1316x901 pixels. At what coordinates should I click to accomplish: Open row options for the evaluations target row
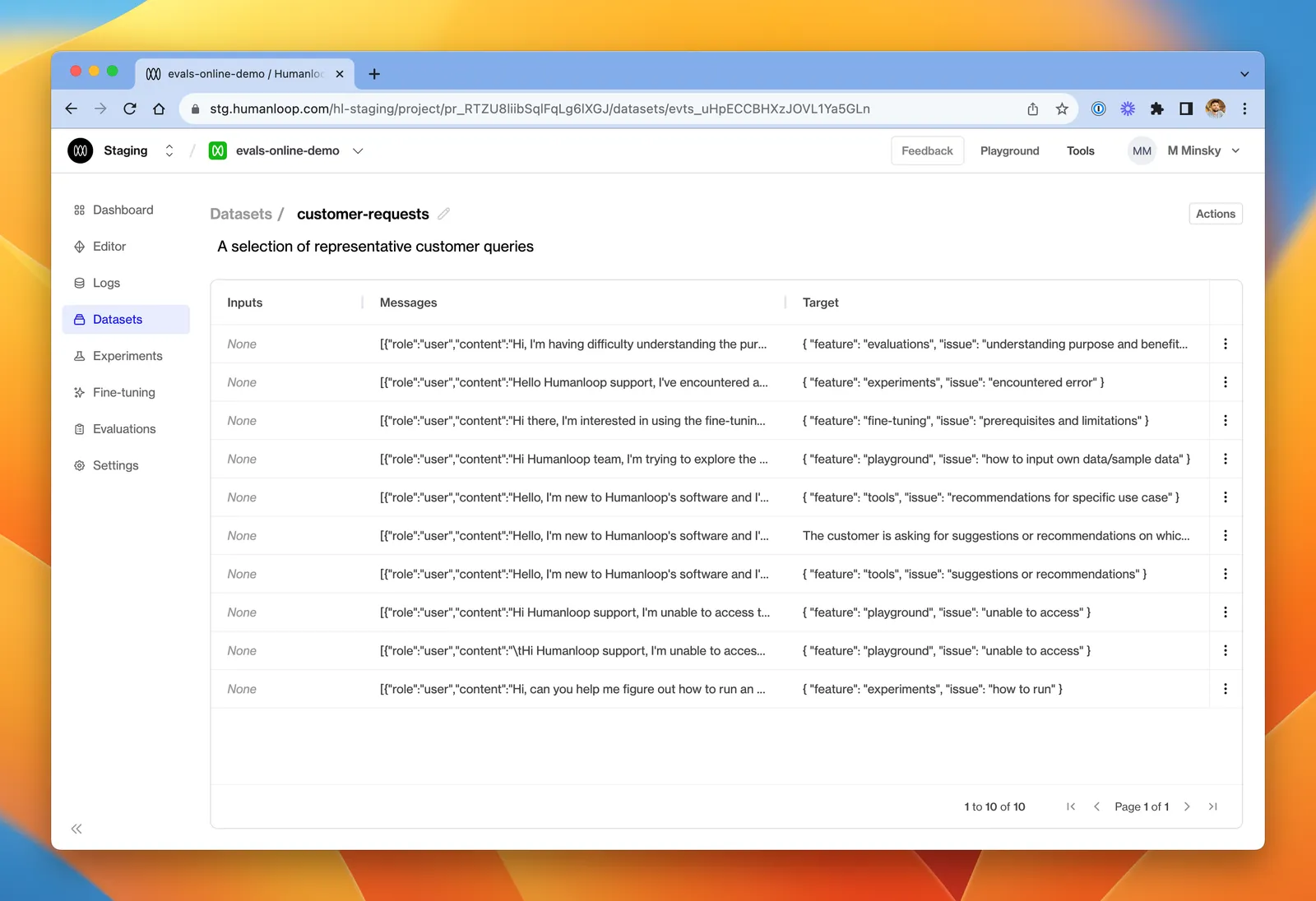pyautogui.click(x=1226, y=344)
